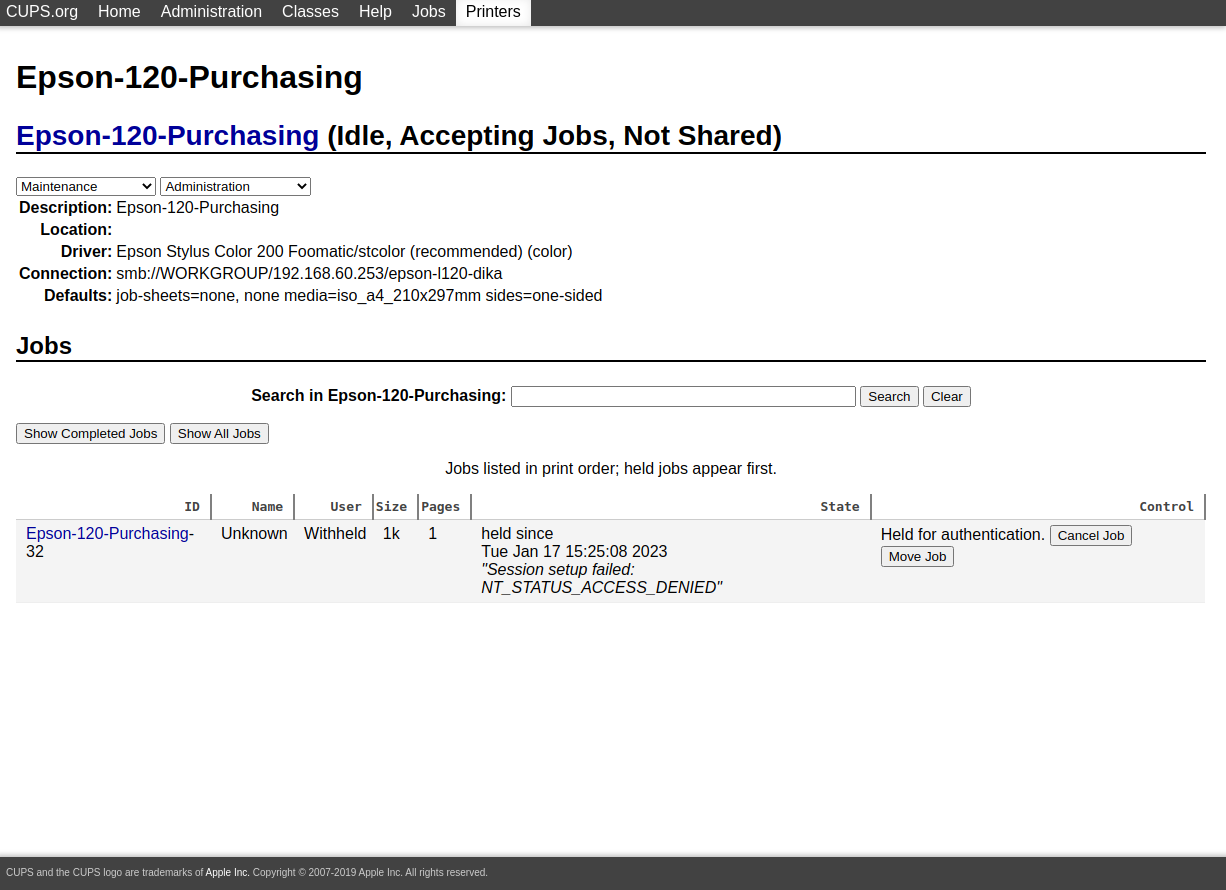Click the ID column header
Viewport: 1226px width, 890px height.
(192, 506)
